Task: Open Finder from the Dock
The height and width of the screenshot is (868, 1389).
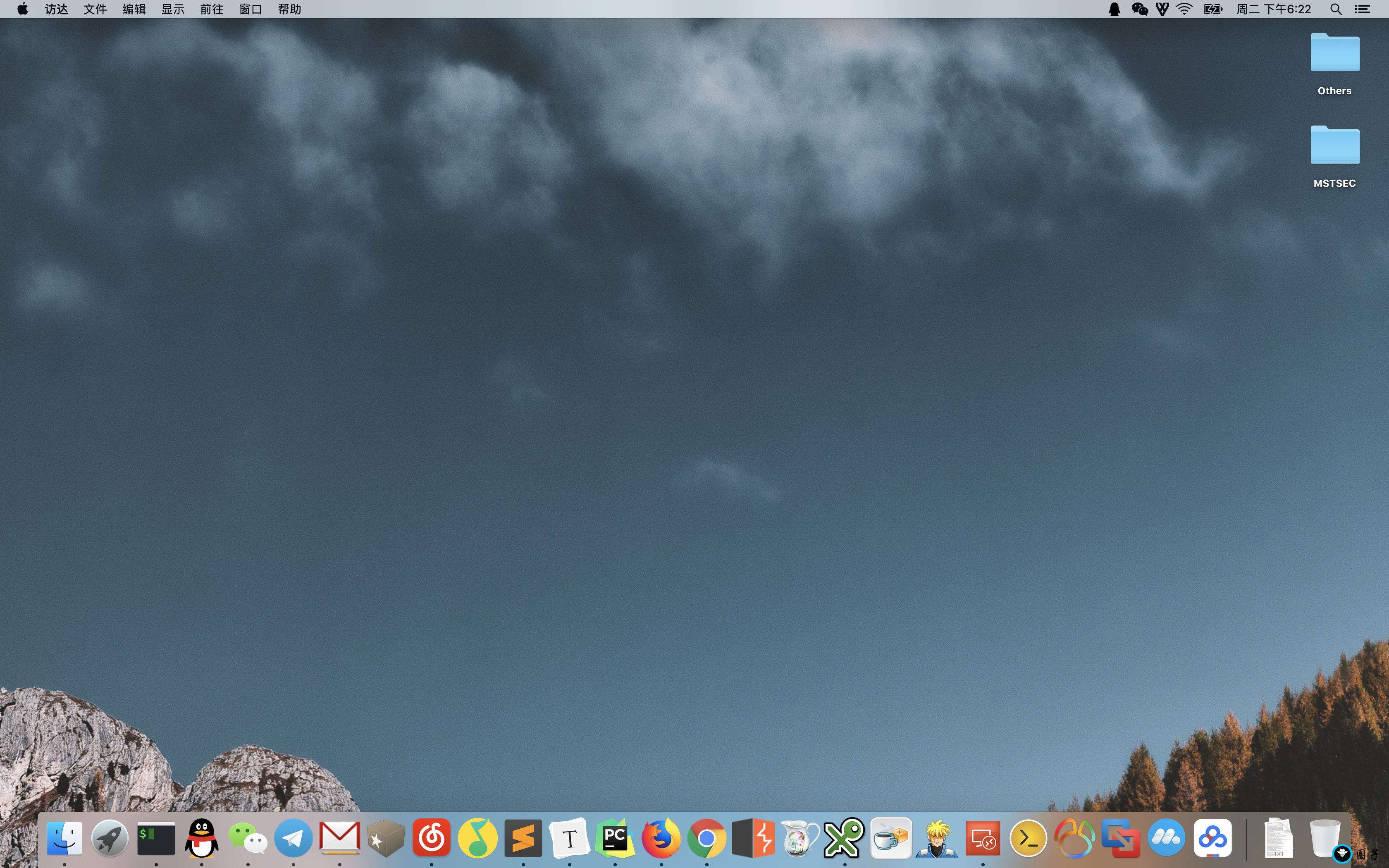Action: (64, 838)
